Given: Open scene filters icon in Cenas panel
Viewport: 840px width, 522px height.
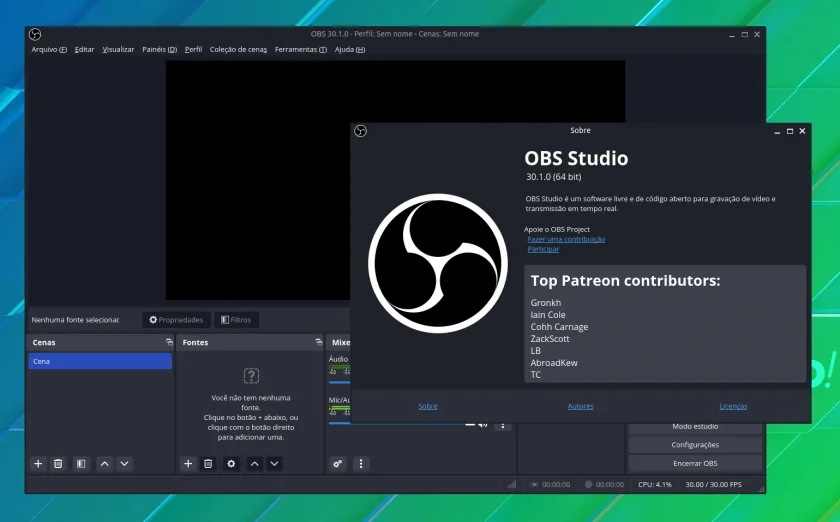Looking at the screenshot, I should point(81,464).
